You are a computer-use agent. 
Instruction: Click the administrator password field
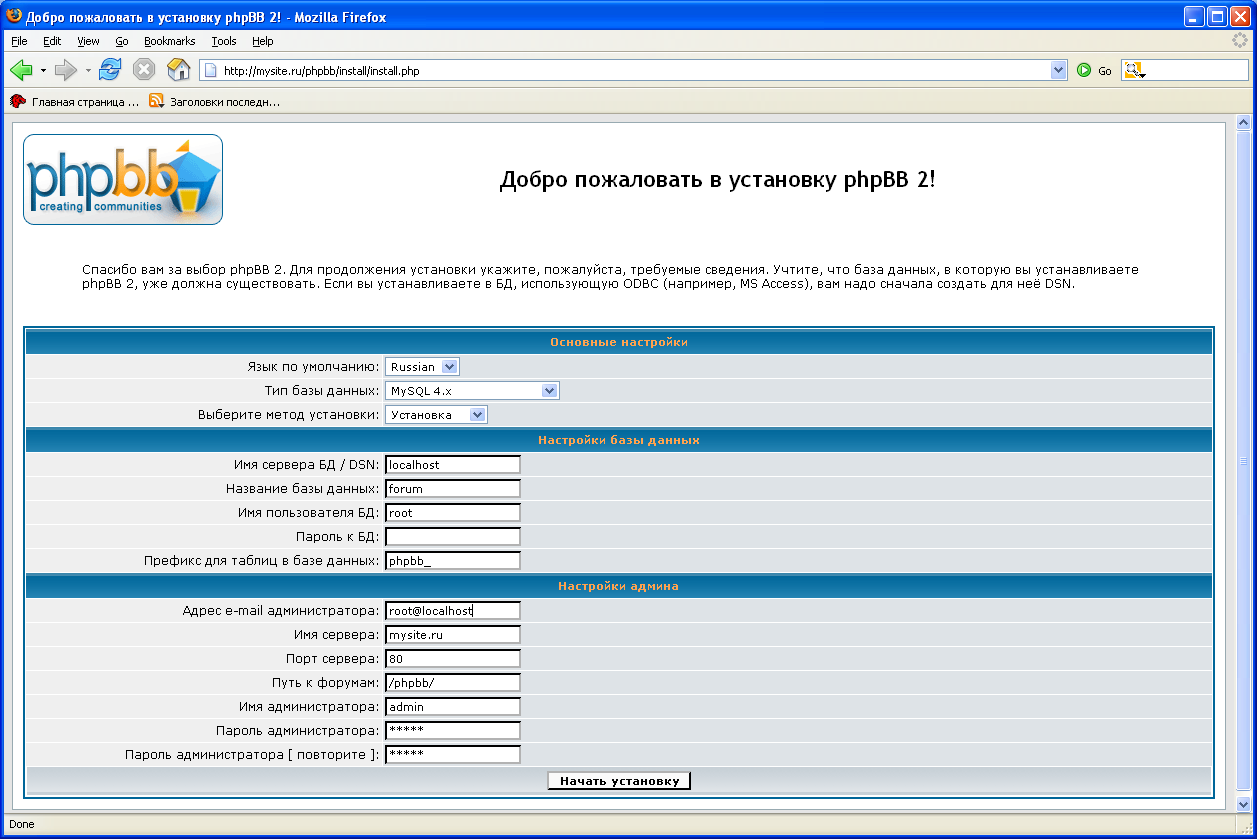pos(453,730)
